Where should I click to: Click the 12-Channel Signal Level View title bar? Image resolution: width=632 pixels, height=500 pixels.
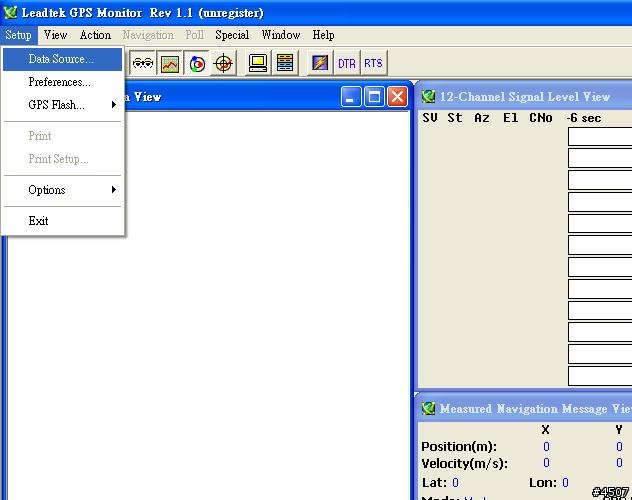[524, 97]
